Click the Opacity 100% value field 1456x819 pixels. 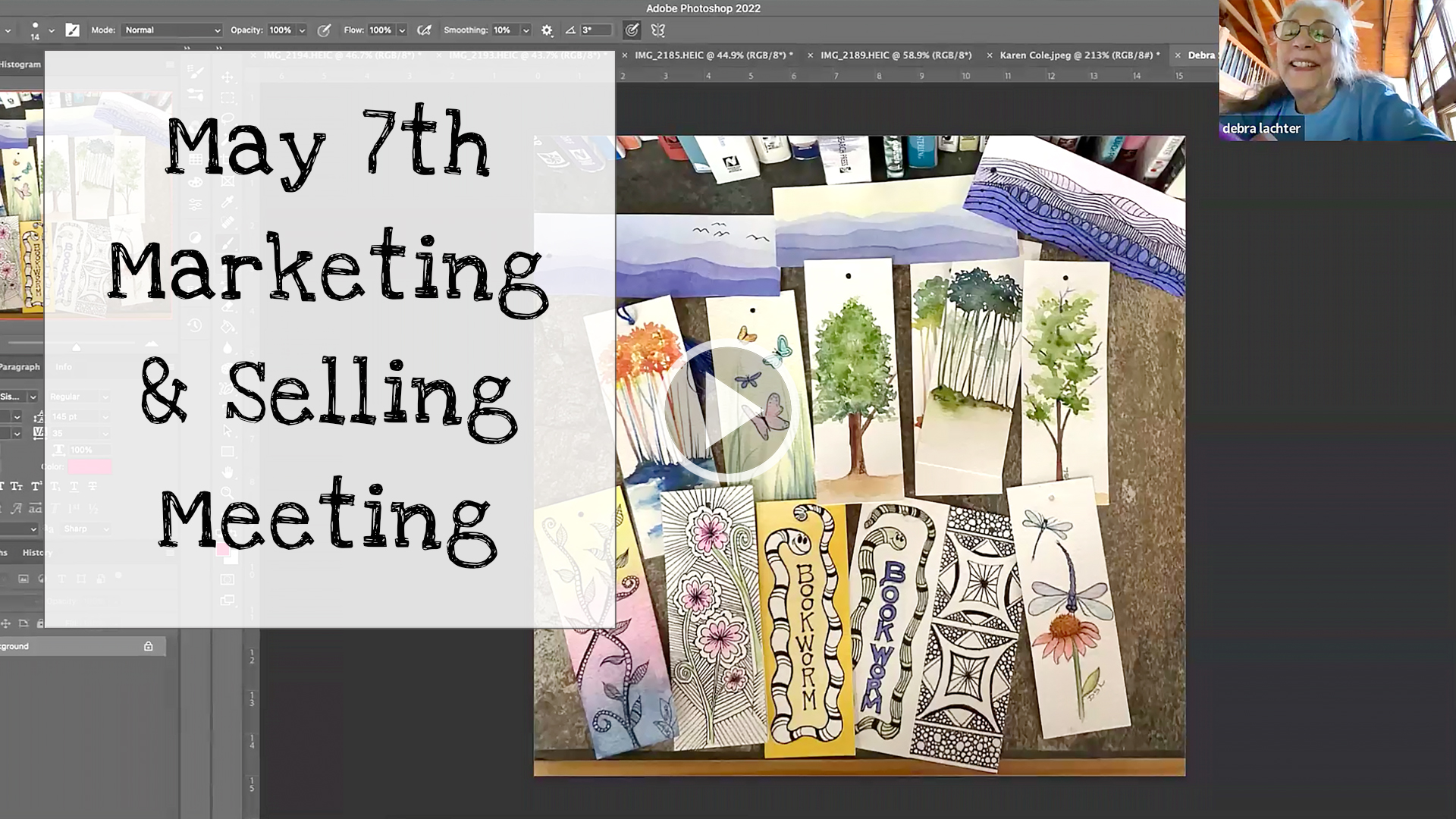[x=280, y=30]
